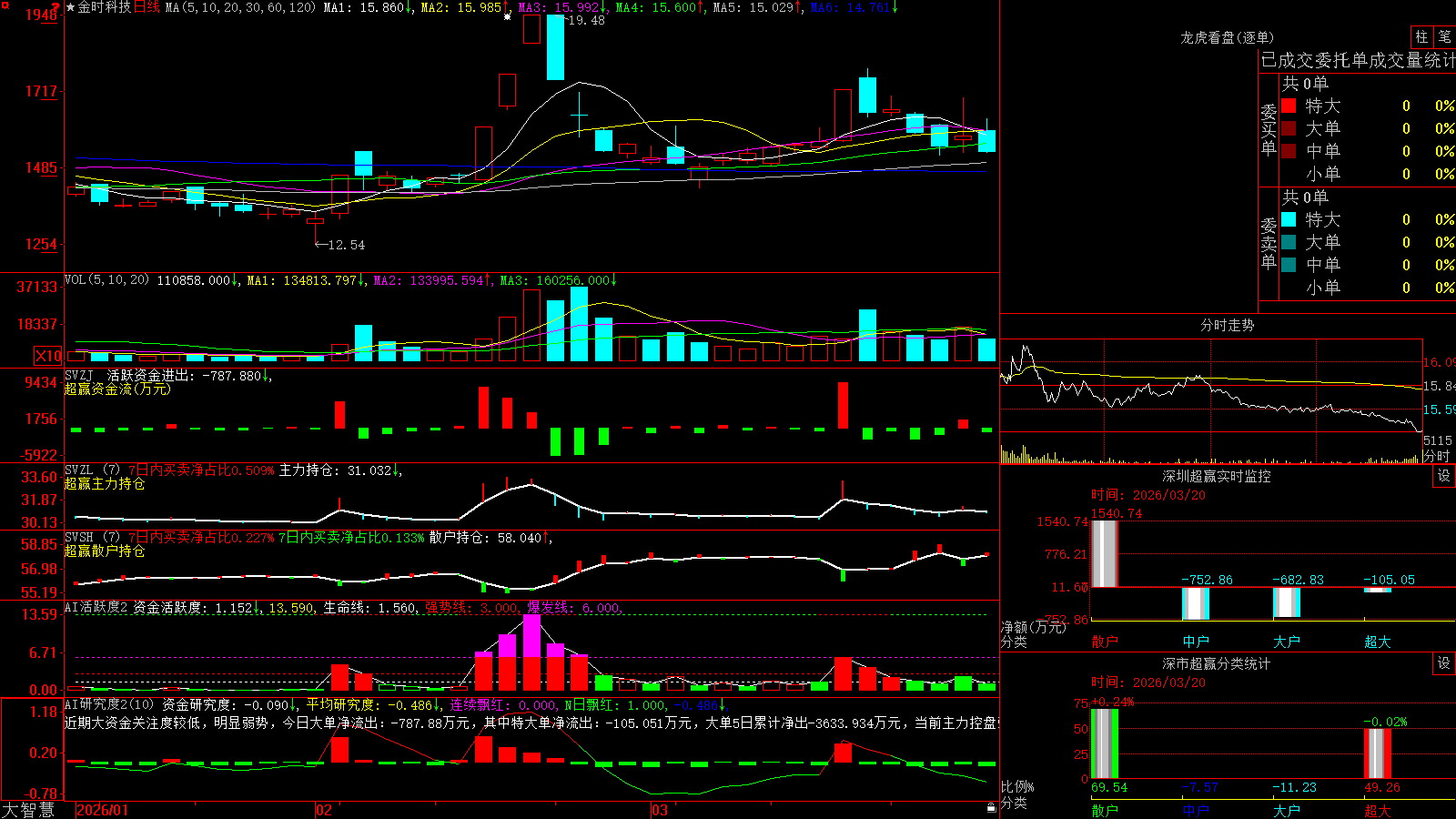Click the 深市超赢分类统计 panel title
The width and height of the screenshot is (1456, 819).
click(1216, 663)
